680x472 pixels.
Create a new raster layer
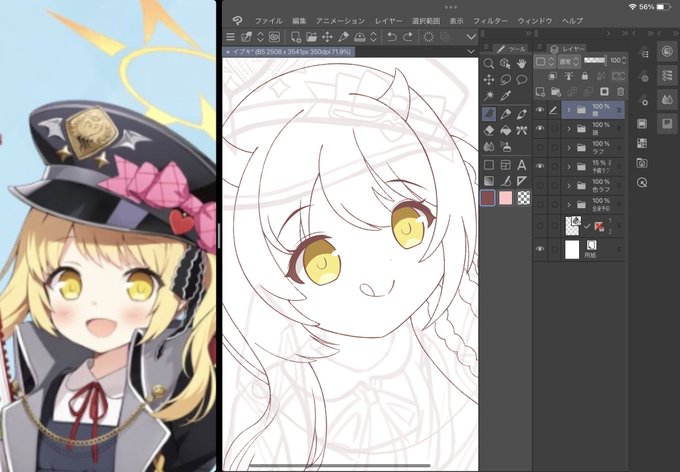540,92
